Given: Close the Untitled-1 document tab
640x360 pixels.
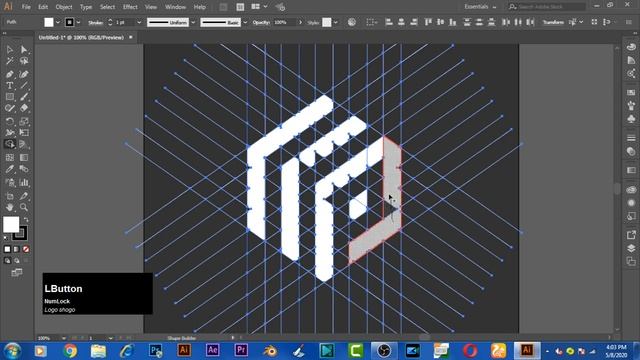Looking at the screenshot, I should (x=131, y=37).
